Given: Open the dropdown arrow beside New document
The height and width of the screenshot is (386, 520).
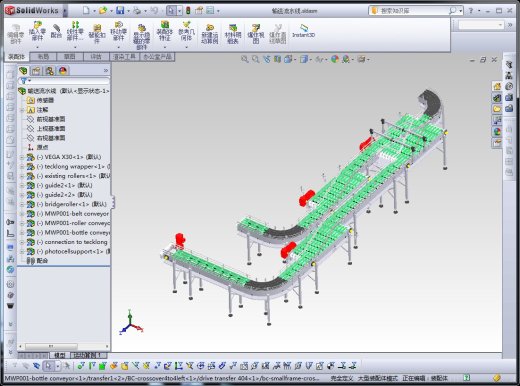Looking at the screenshot, I should 94,11.
